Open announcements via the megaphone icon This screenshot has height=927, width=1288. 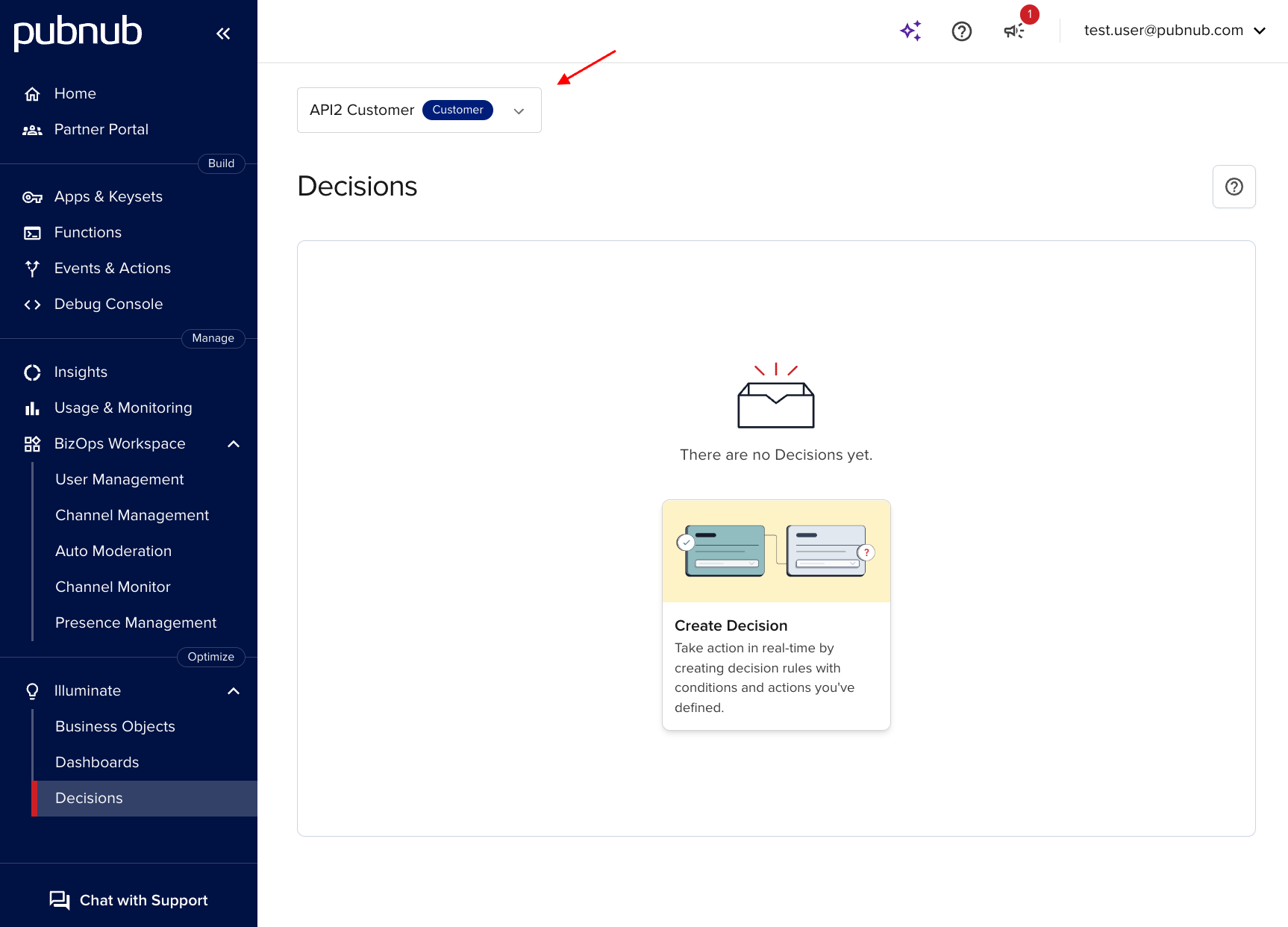coord(1013,31)
